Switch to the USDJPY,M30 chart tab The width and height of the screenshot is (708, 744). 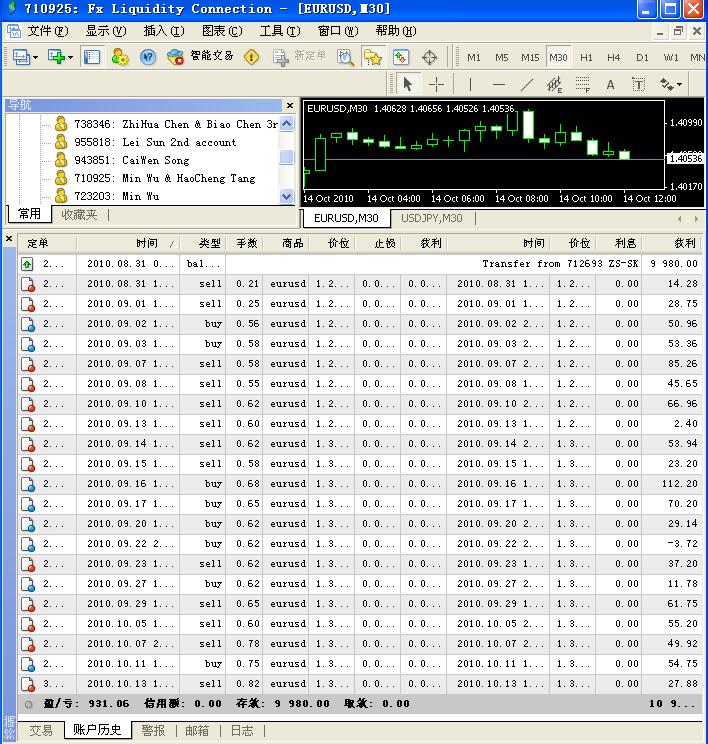click(x=431, y=218)
